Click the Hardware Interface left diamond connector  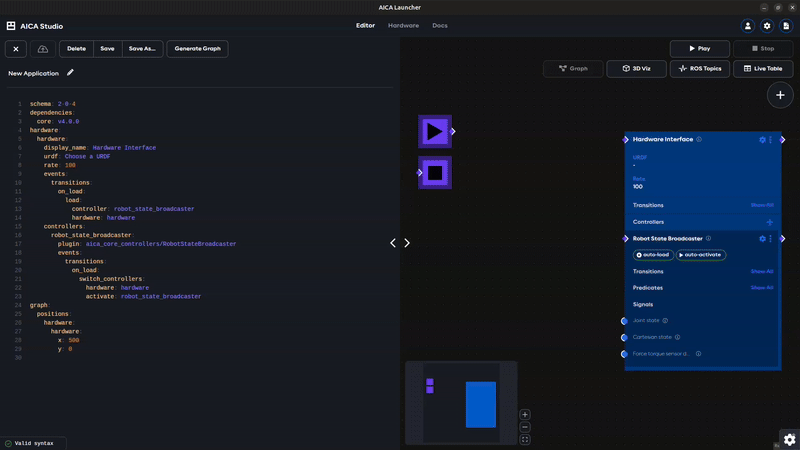(x=626, y=139)
